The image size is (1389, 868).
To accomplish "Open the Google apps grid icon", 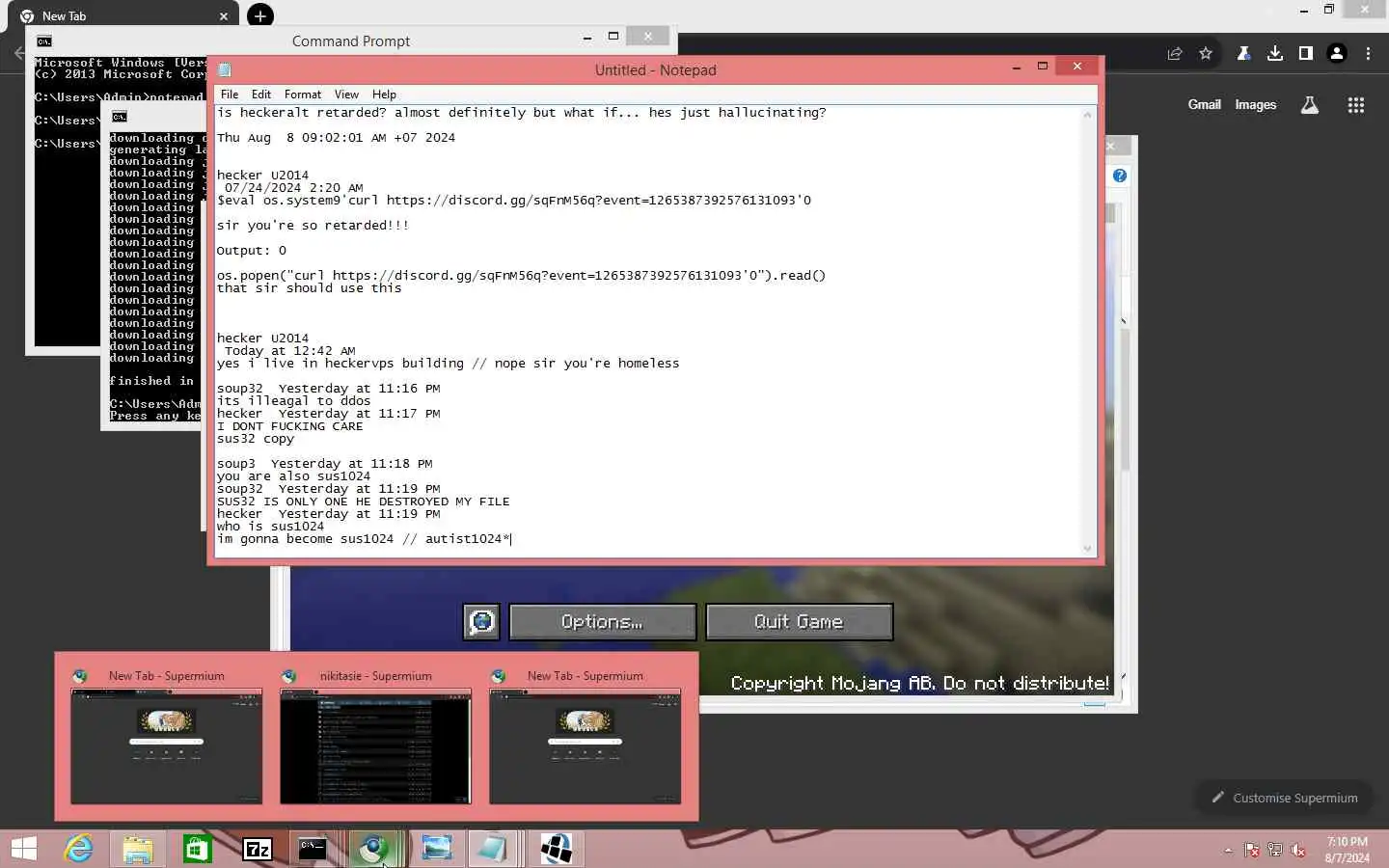I will [x=1356, y=105].
